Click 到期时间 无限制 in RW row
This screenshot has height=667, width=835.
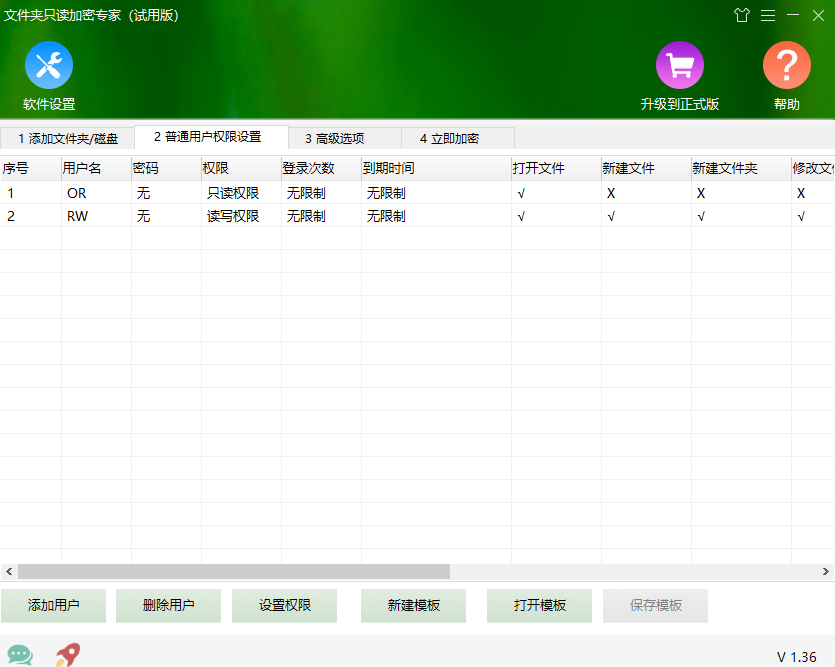[386, 216]
